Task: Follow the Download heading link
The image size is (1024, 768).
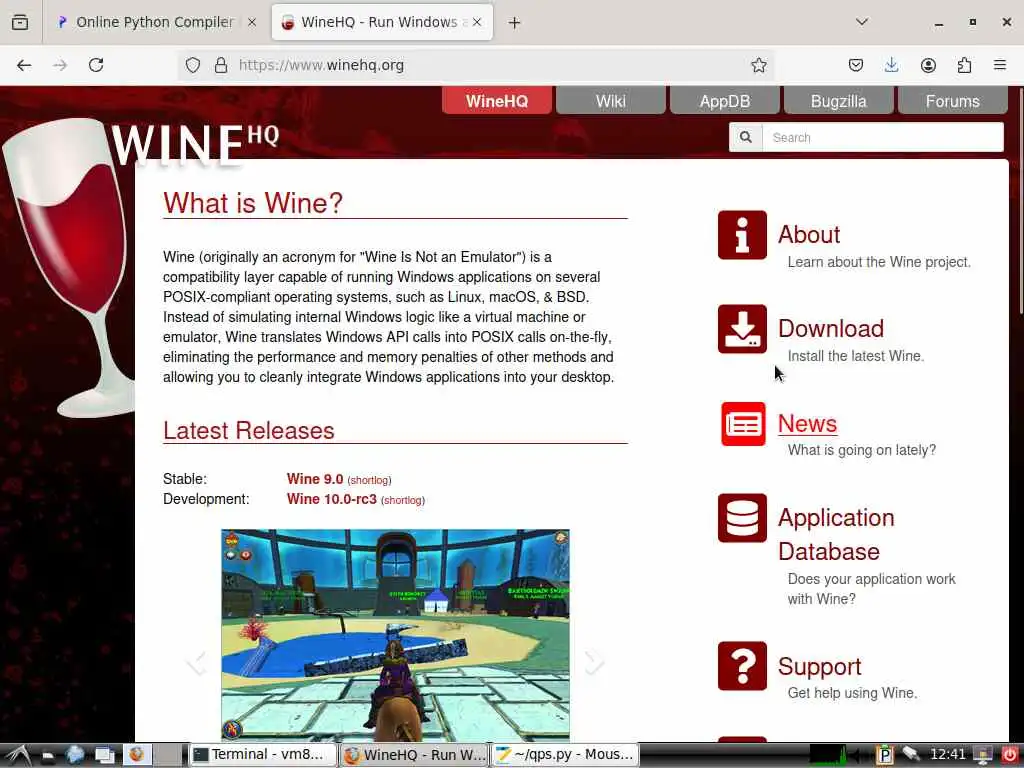Action: pos(831,328)
